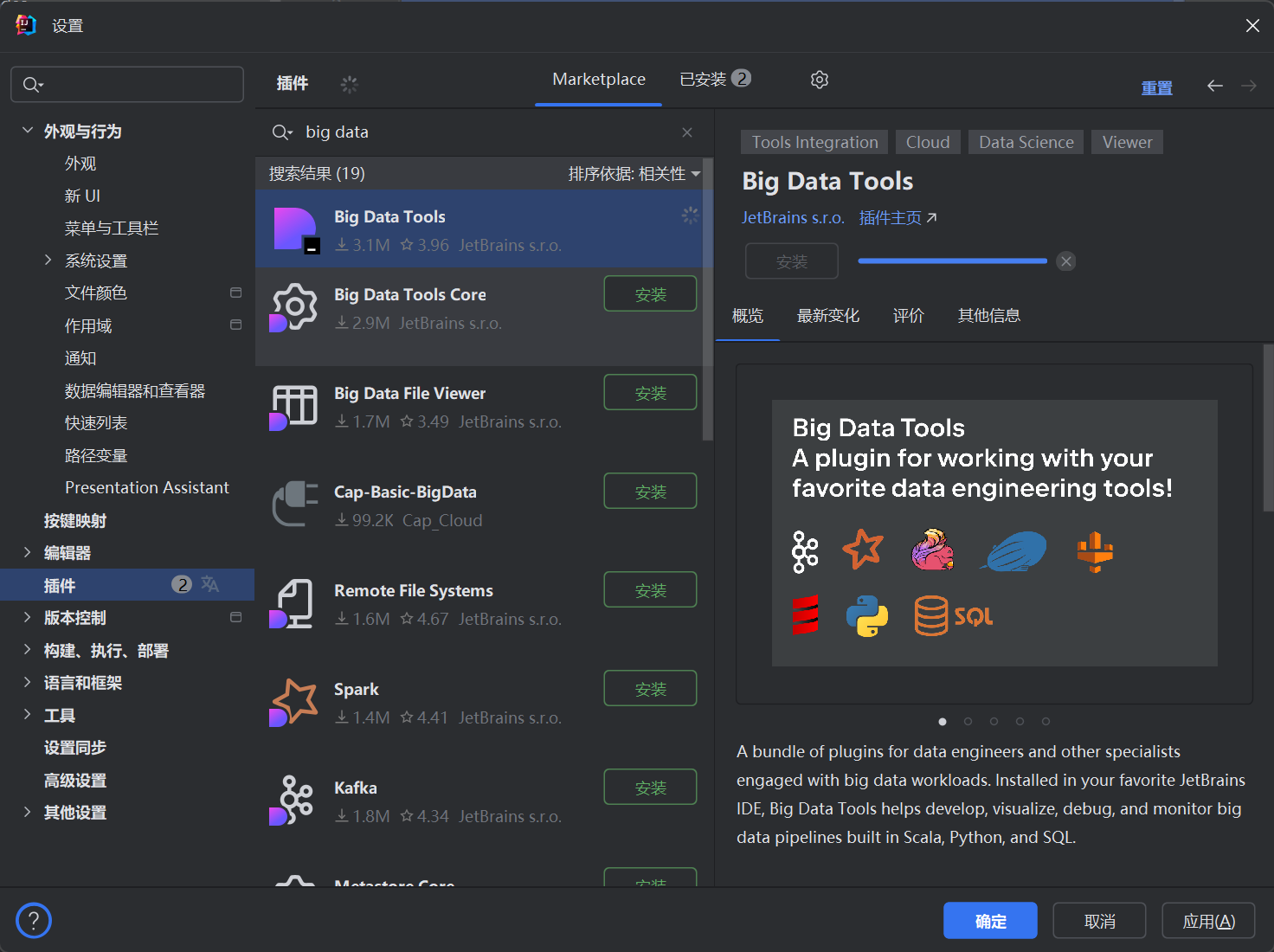Expand the 编辑器 settings section

click(x=28, y=552)
